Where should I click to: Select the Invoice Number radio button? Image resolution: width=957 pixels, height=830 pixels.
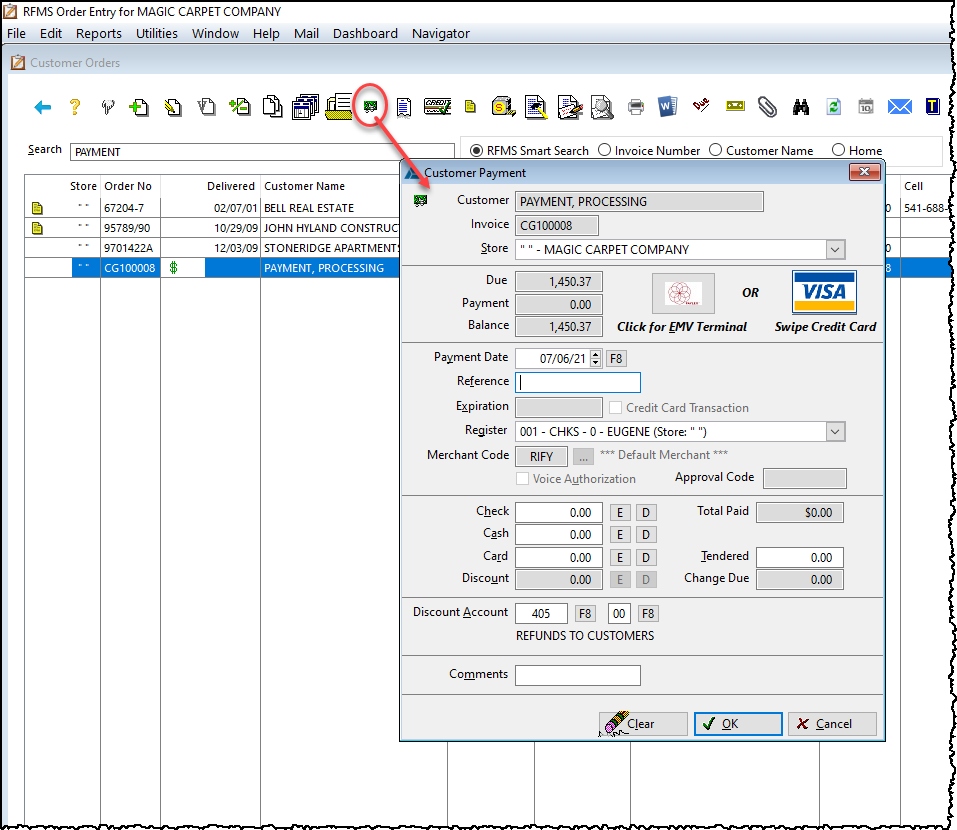click(x=604, y=150)
